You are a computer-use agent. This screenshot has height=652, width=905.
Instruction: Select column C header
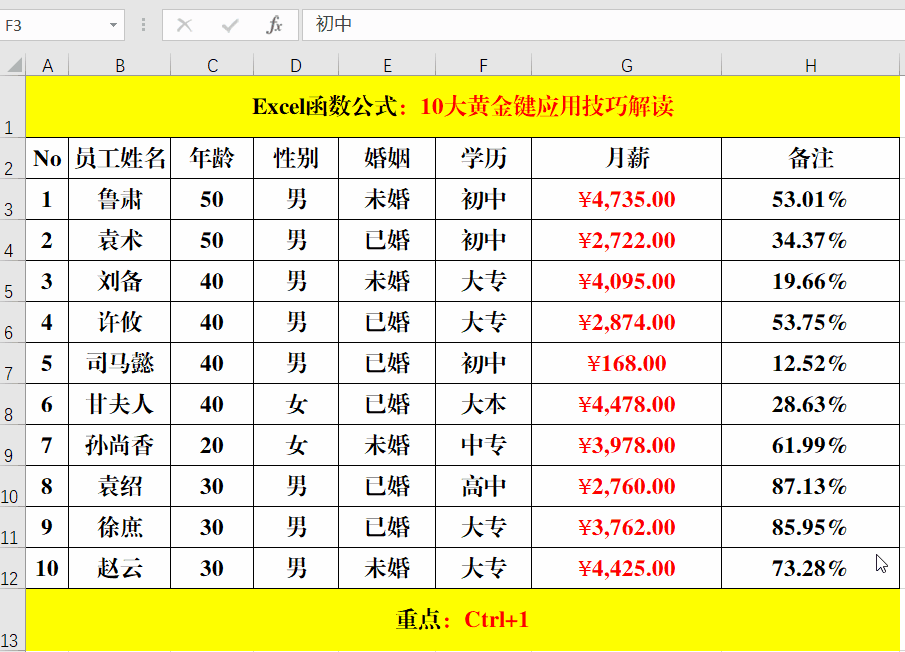click(x=212, y=65)
